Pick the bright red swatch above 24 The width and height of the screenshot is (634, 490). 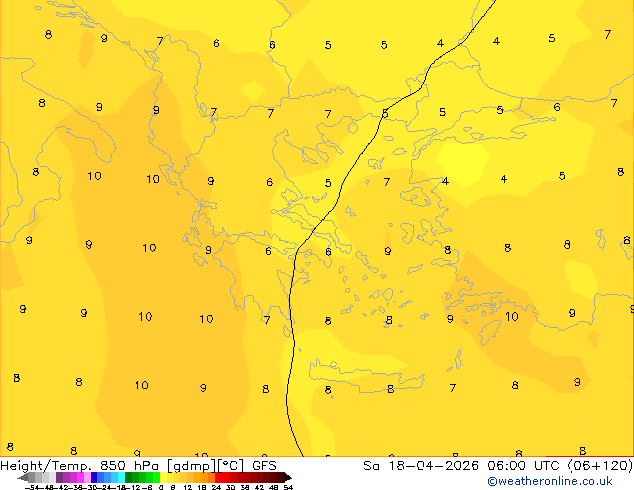click(218, 477)
